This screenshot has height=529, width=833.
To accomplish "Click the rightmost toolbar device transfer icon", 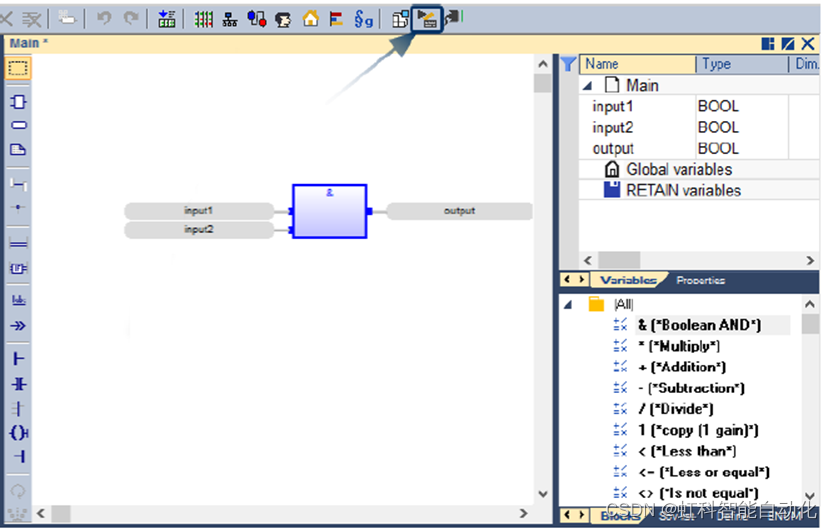I will 454,19.
